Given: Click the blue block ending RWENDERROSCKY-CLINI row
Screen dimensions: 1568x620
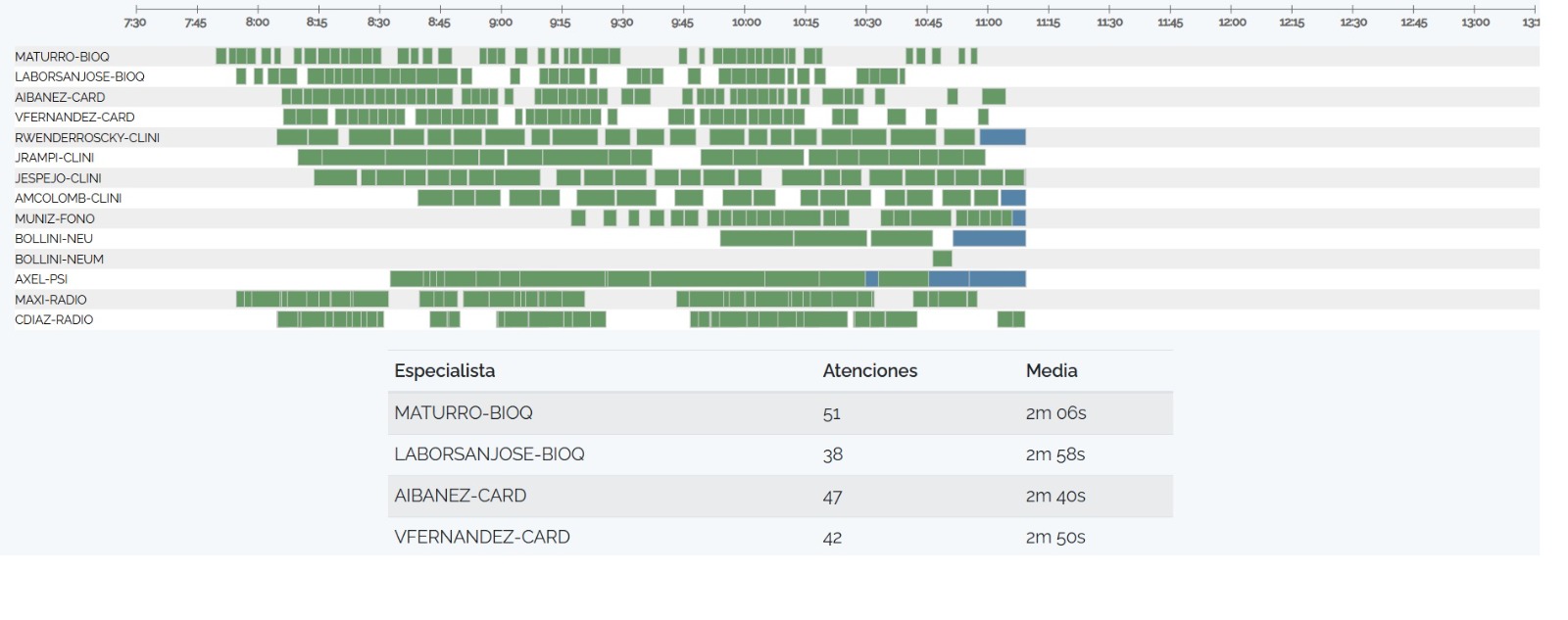Looking at the screenshot, I should pos(1003,137).
